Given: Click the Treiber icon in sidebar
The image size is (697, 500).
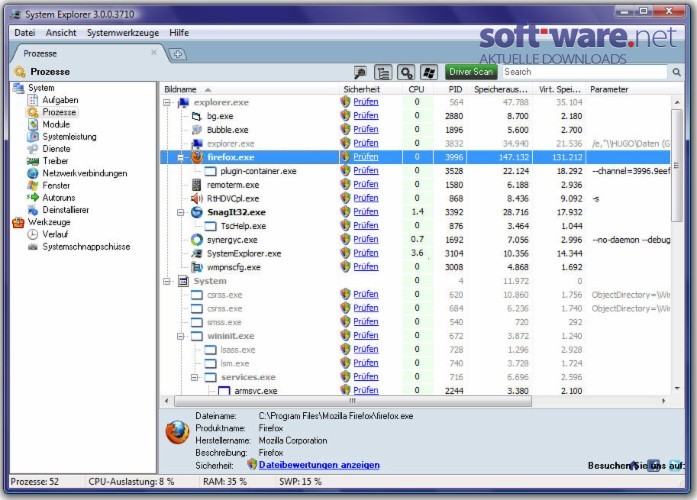Looking at the screenshot, I should (x=33, y=161).
